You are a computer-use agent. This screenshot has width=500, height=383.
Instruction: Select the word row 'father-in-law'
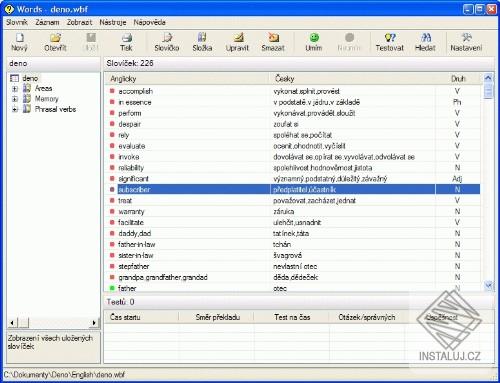[293, 244]
